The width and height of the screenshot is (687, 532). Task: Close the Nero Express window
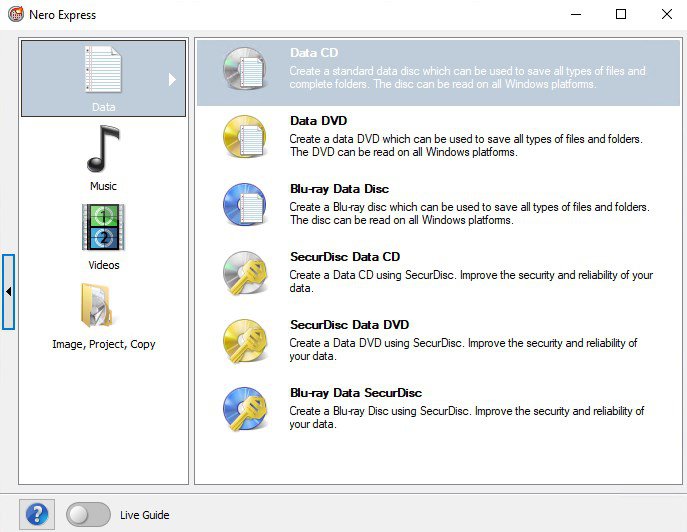click(x=667, y=14)
